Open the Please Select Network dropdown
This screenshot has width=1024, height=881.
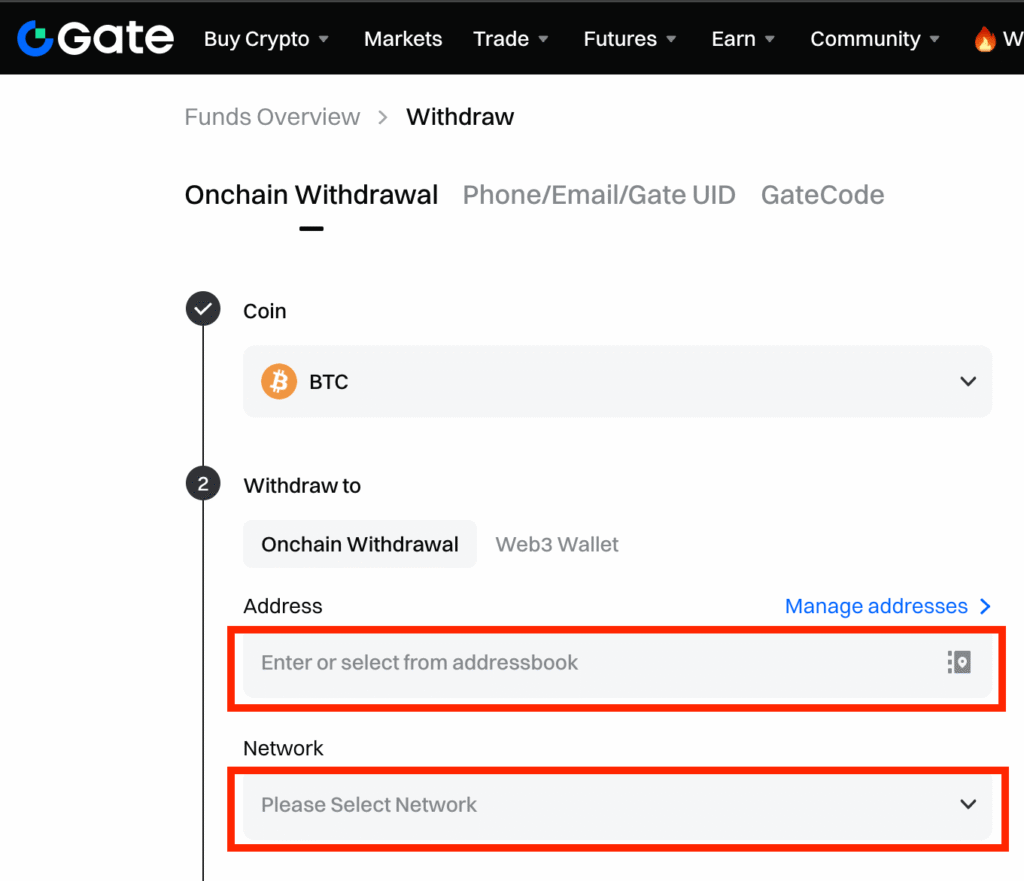pyautogui.click(x=617, y=804)
